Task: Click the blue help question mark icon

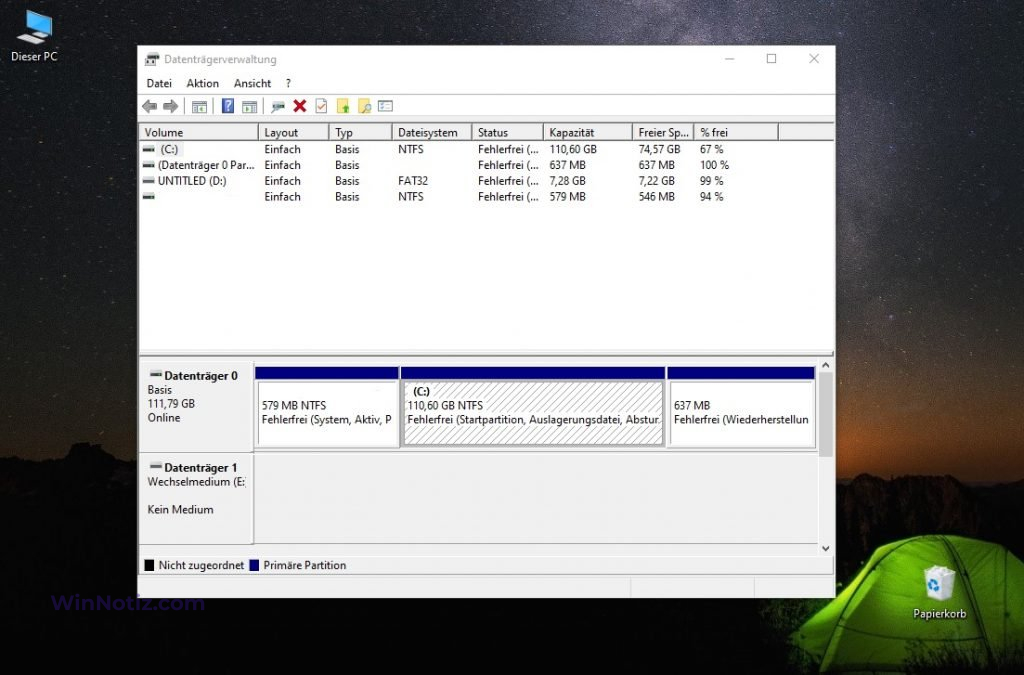Action: [228, 106]
